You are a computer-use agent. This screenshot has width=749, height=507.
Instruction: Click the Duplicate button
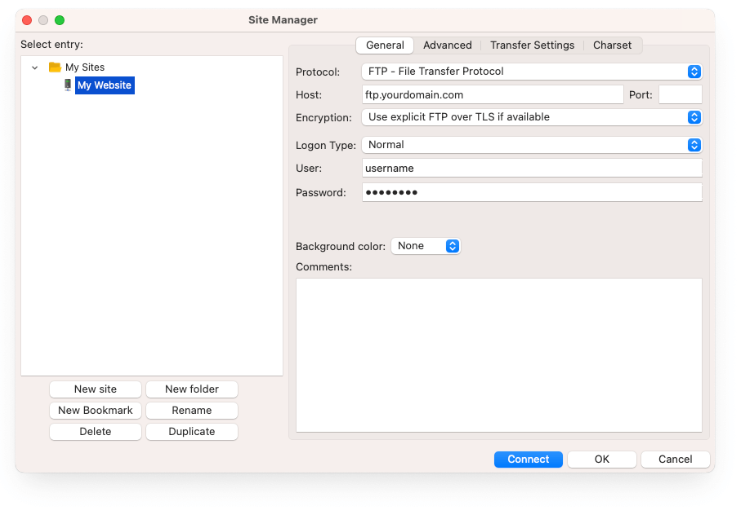[x=192, y=431]
